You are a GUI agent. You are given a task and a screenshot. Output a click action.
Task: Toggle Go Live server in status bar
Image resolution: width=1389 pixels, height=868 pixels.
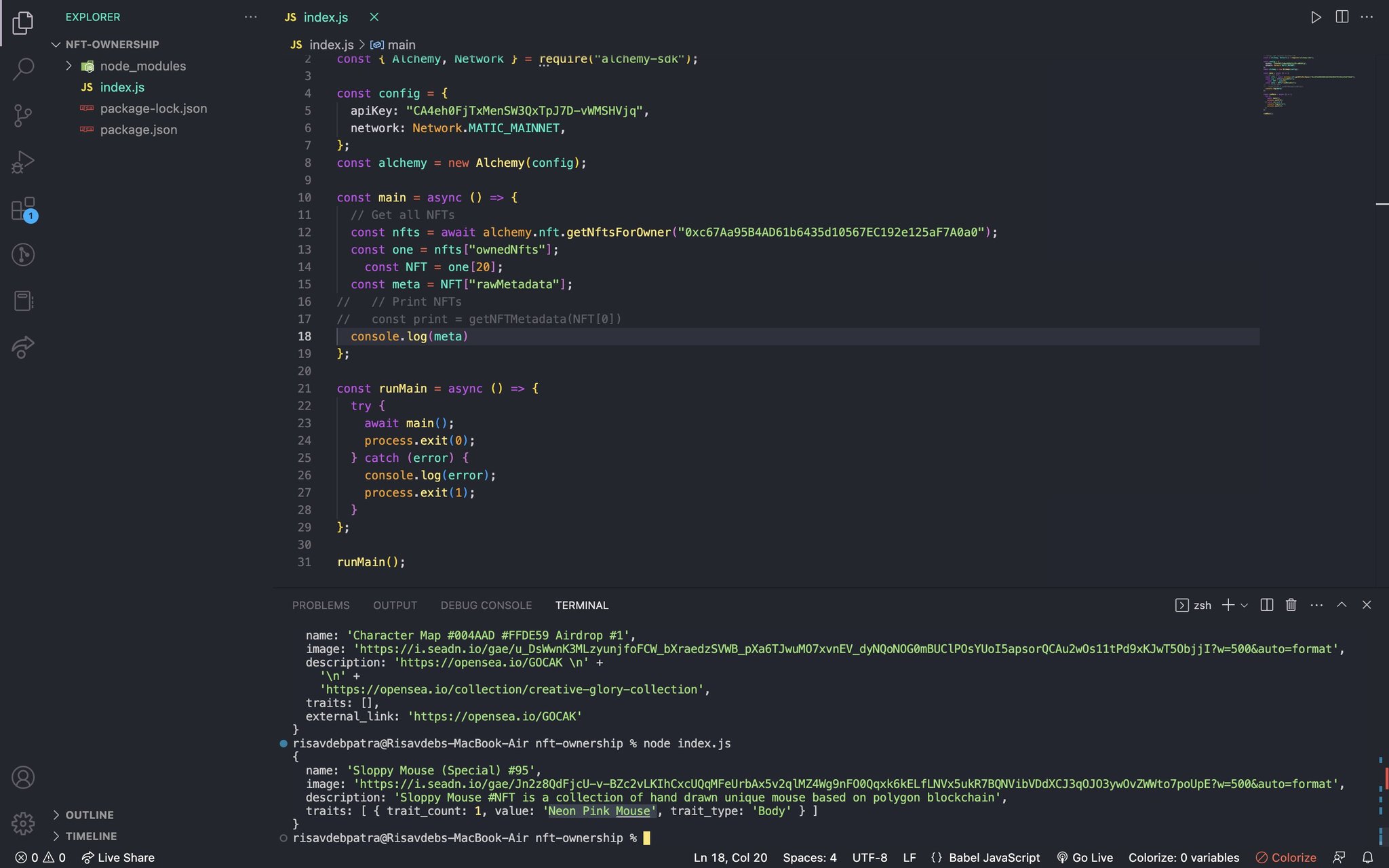[1084, 857]
